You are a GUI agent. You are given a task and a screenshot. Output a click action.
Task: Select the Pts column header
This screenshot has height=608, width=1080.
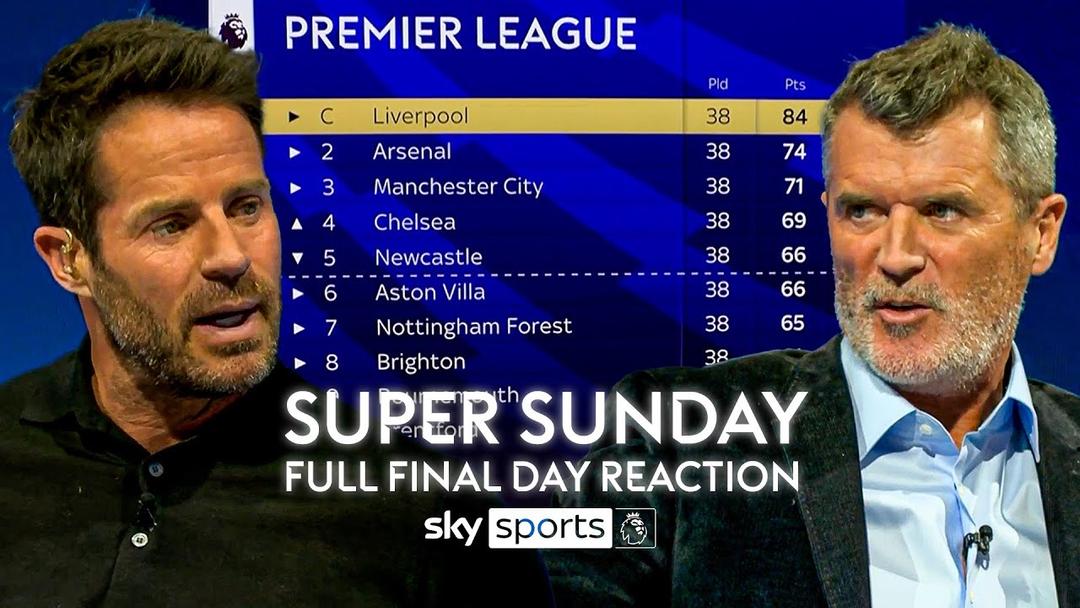(795, 85)
